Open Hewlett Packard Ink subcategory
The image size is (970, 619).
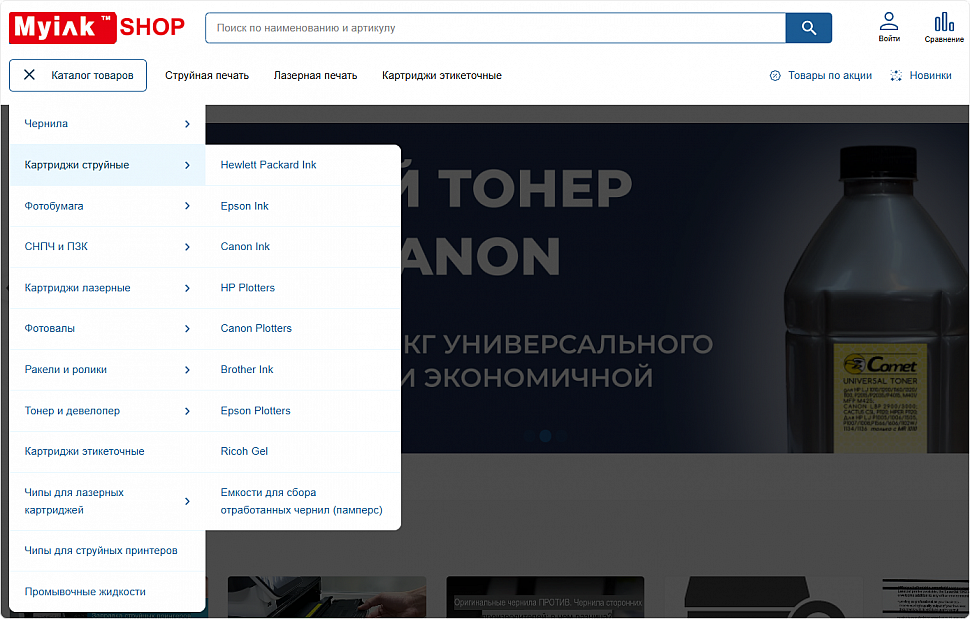click(268, 165)
